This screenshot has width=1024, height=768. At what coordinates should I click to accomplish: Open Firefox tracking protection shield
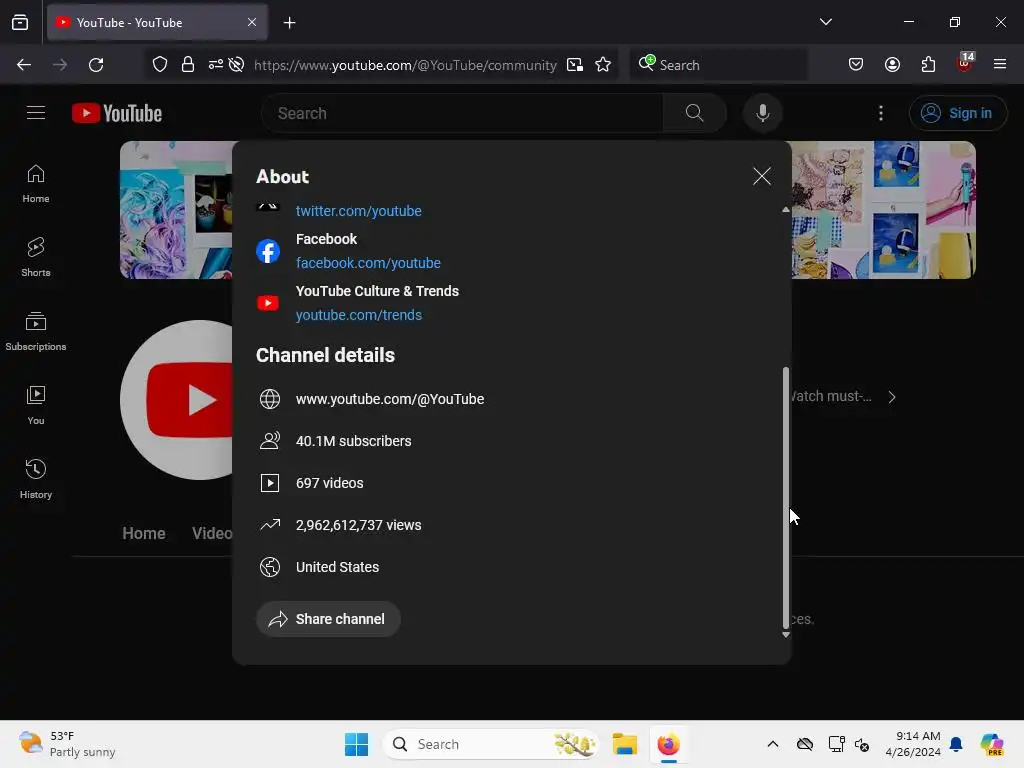pos(160,65)
